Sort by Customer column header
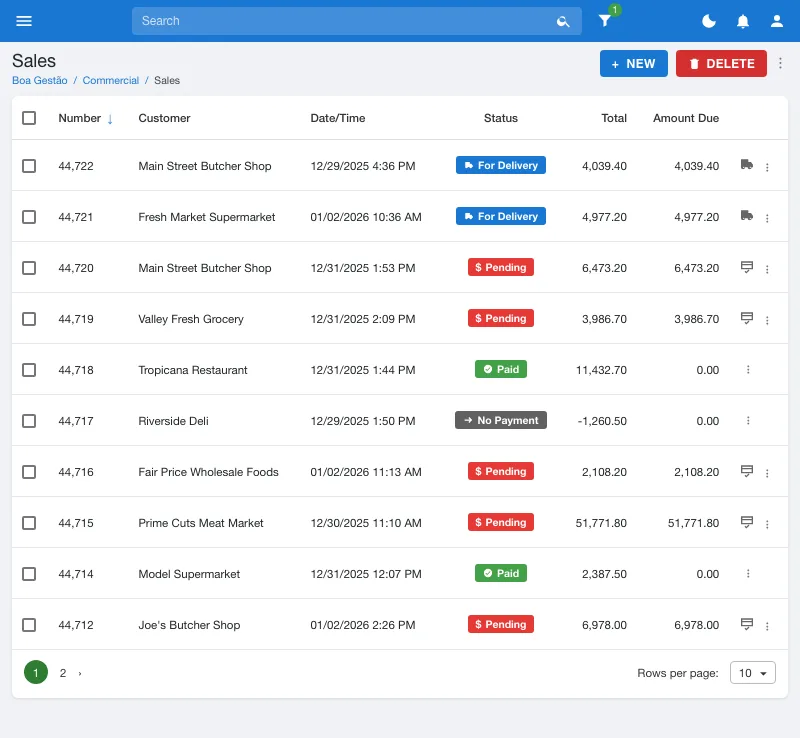 click(x=164, y=118)
